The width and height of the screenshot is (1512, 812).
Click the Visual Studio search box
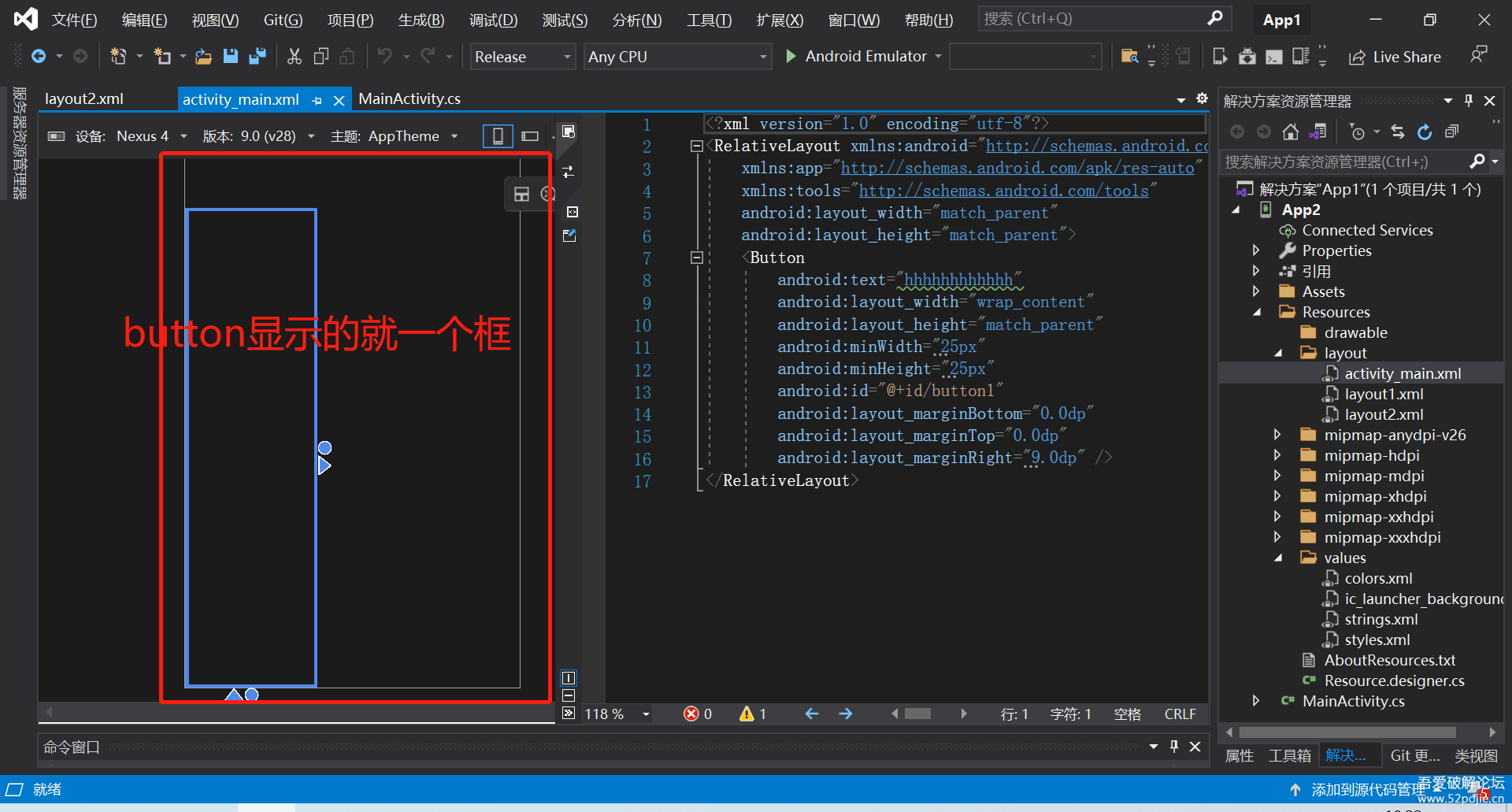1104,19
